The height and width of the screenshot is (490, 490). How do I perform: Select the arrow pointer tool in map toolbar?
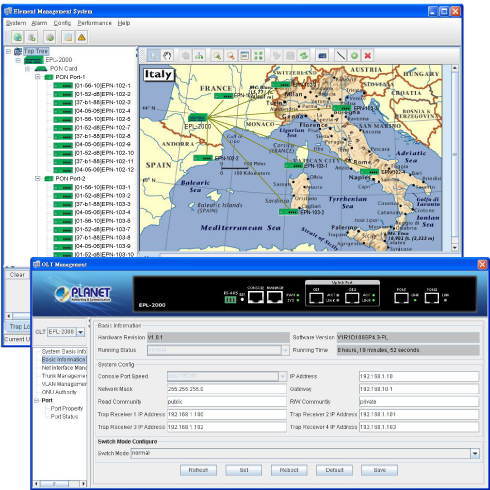tap(153, 55)
